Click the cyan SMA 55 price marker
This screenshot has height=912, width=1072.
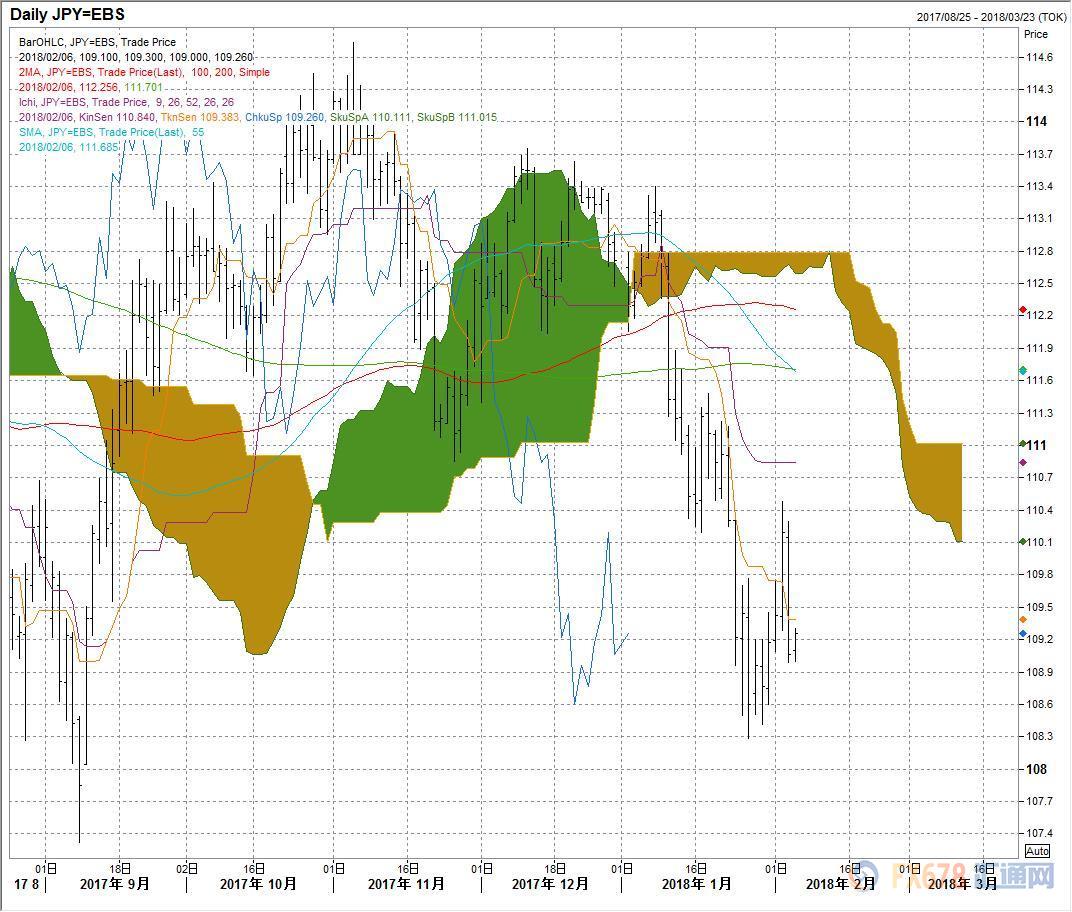tap(1022, 371)
